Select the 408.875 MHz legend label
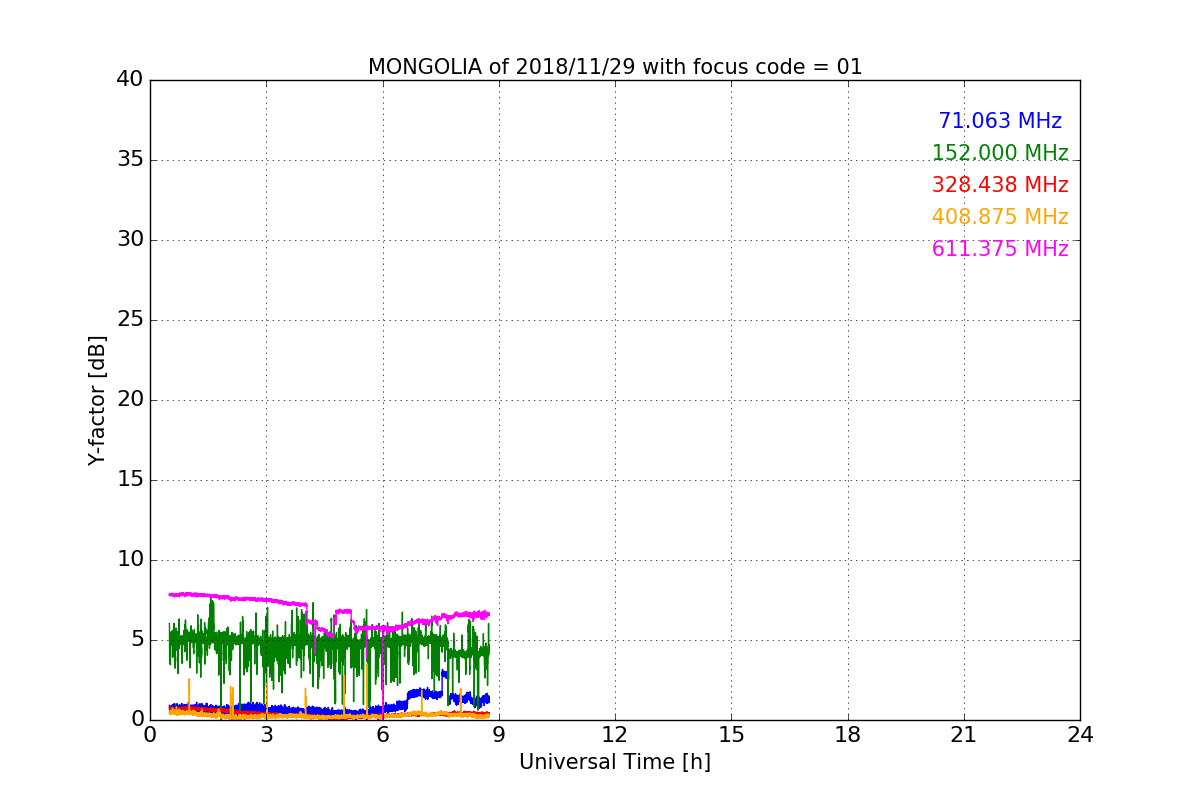Image resolution: width=1200 pixels, height=800 pixels. (x=1000, y=217)
